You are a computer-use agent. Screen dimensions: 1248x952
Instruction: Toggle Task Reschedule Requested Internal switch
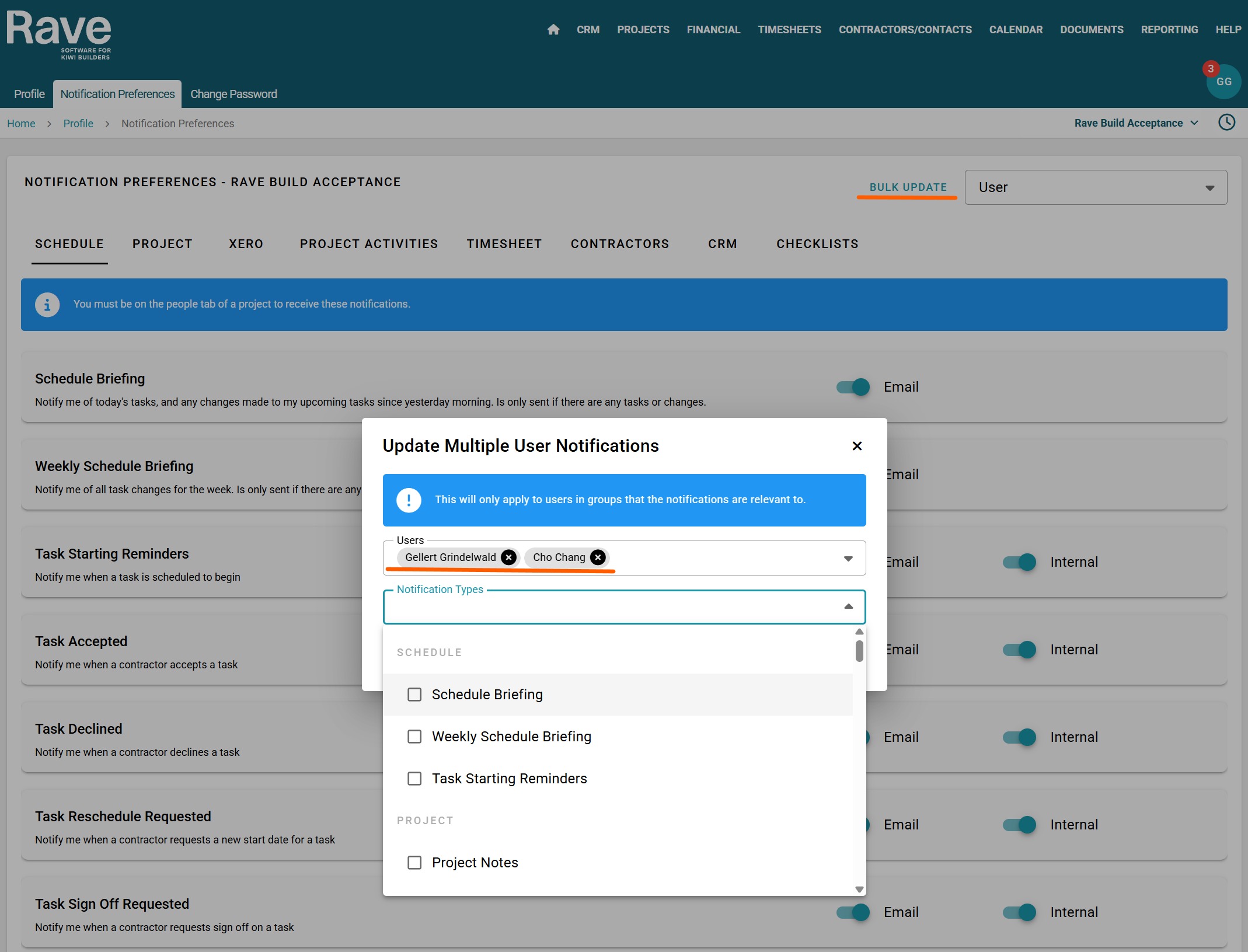tap(1019, 825)
